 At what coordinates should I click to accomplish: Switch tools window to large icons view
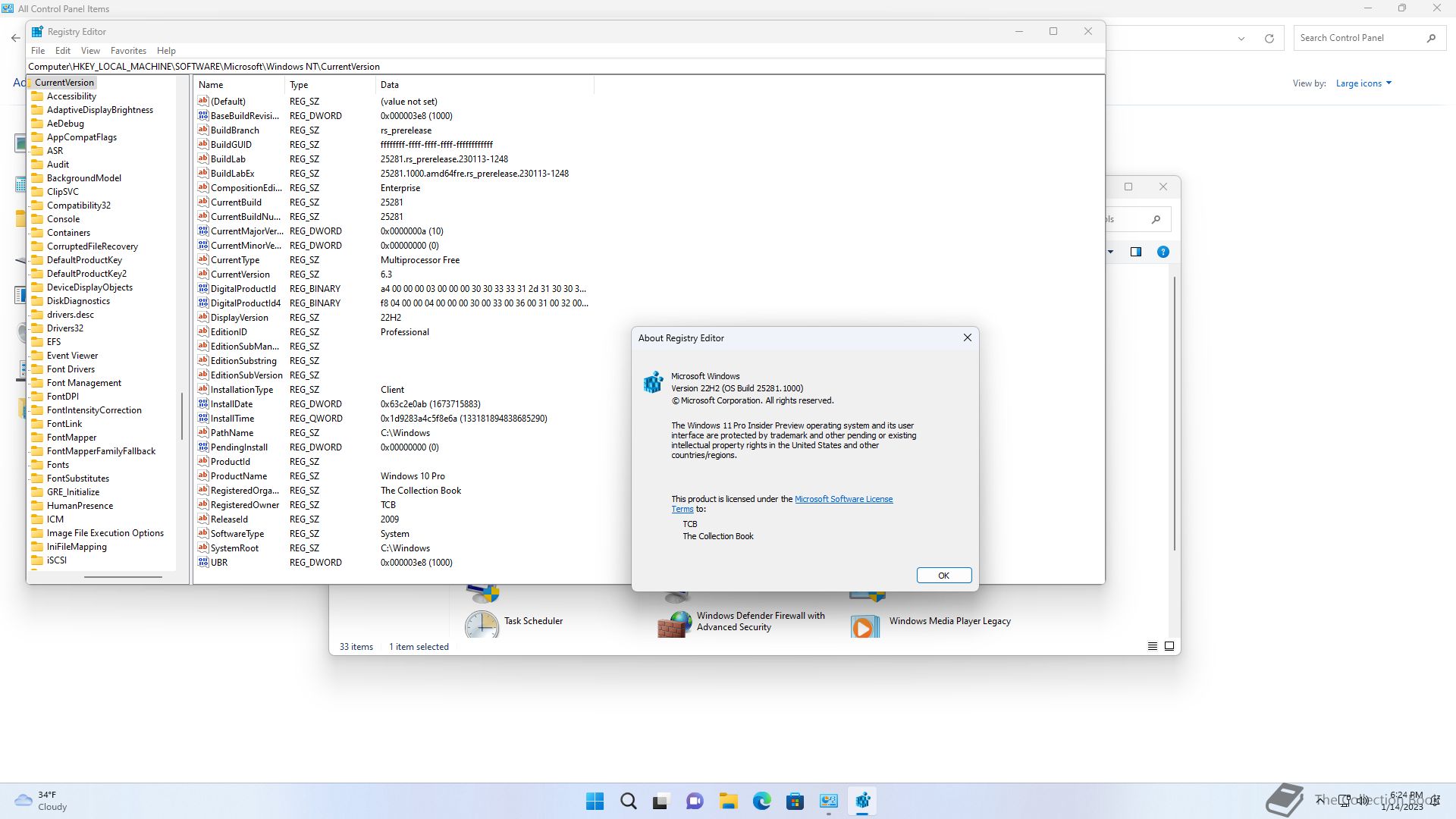point(1169,646)
